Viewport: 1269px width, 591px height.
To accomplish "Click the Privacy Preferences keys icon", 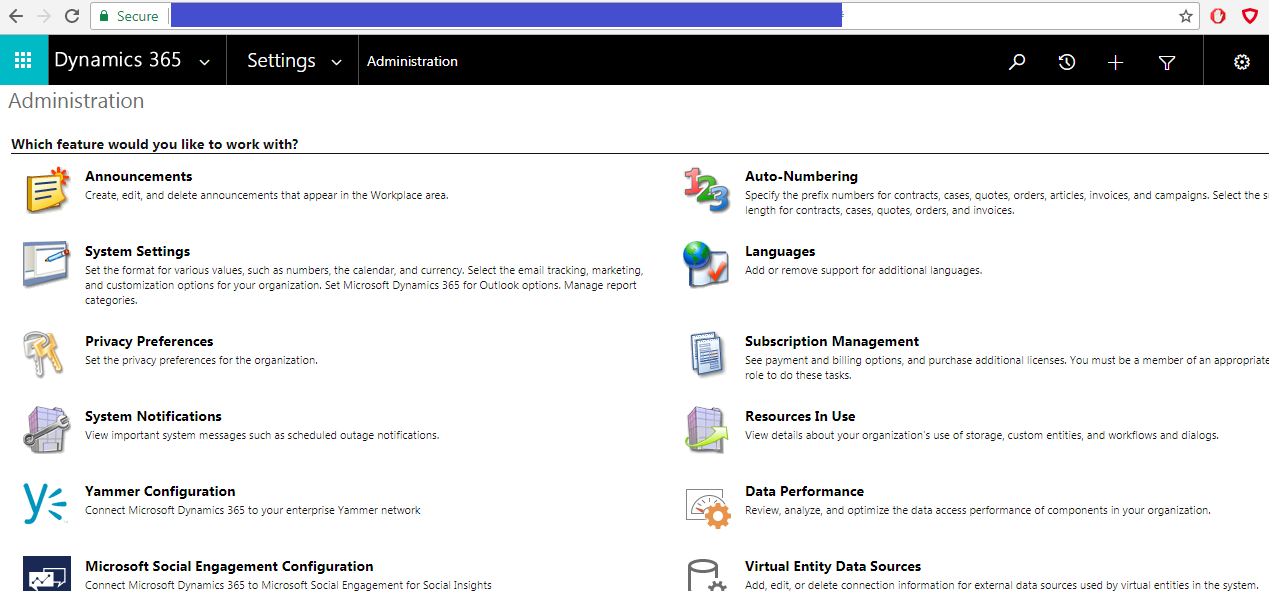I will tap(44, 354).
